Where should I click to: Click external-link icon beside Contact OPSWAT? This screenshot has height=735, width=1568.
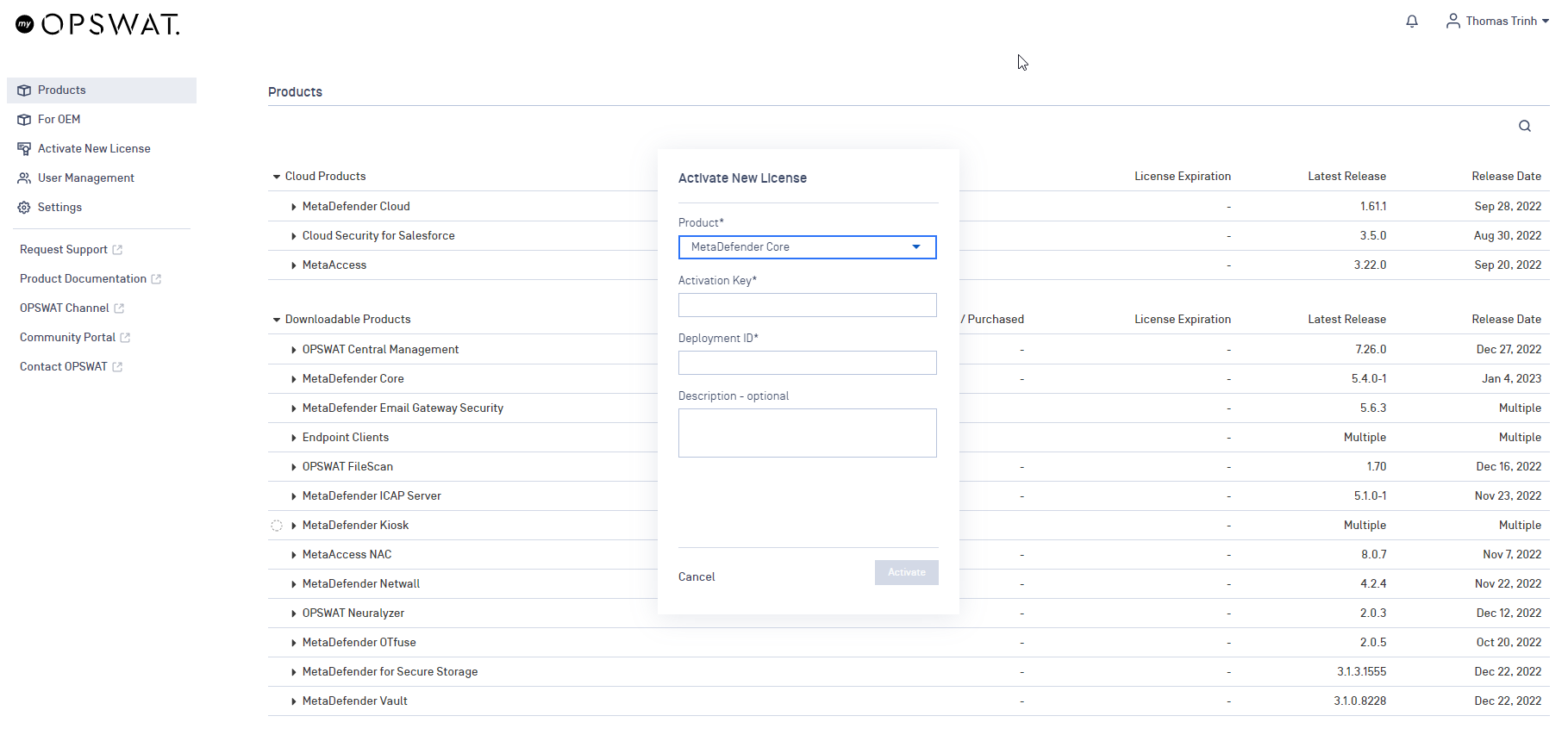(x=117, y=367)
